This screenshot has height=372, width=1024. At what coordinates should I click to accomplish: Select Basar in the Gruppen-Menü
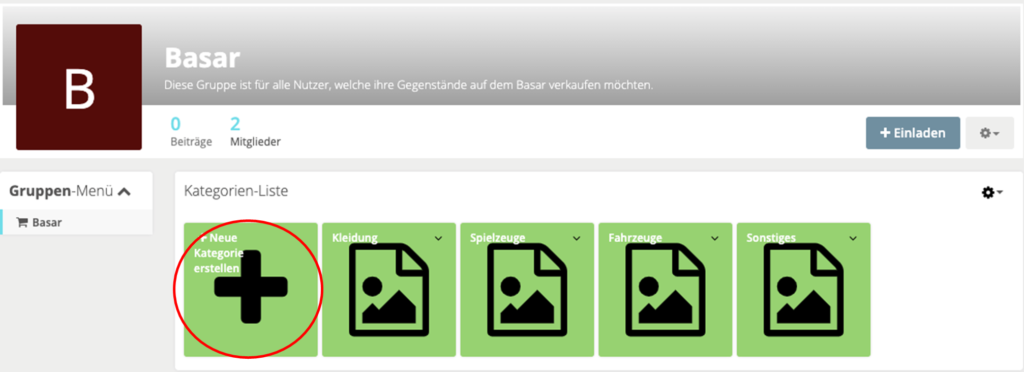[x=76, y=223]
